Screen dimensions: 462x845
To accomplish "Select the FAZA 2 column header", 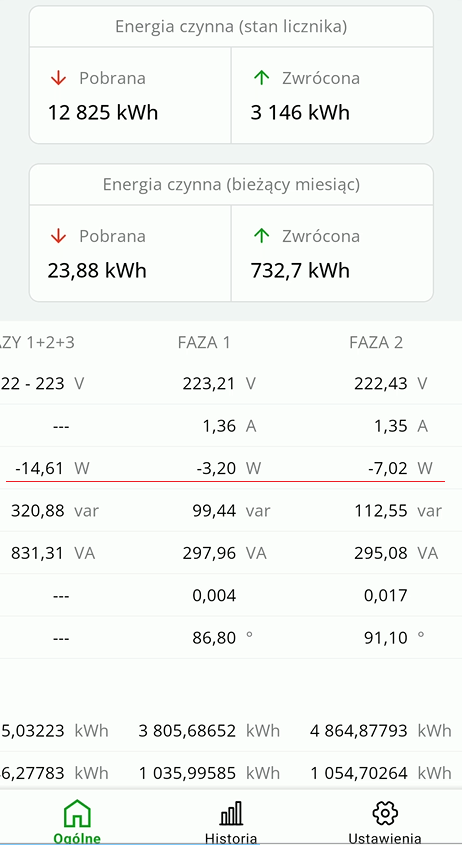I will click(376, 343).
